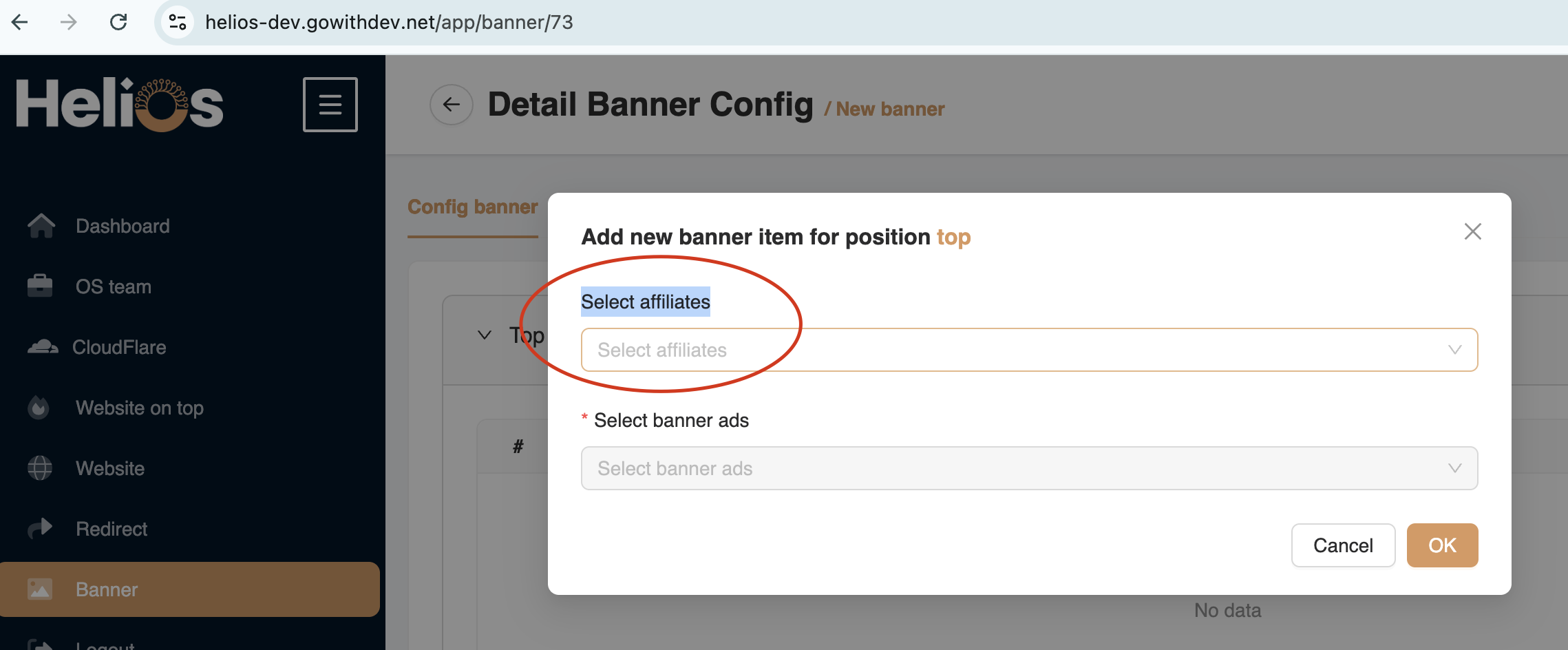1568x650 pixels.
Task: Click the CloudFlare cloud icon
Action: [43, 346]
